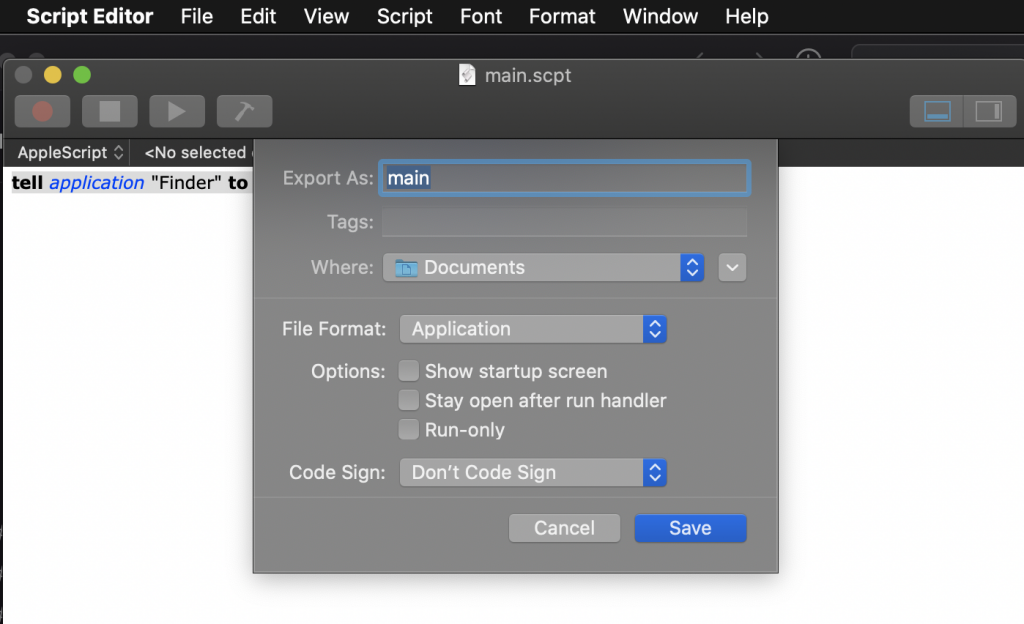Save the exported application
This screenshot has height=624, width=1024.
(x=690, y=528)
